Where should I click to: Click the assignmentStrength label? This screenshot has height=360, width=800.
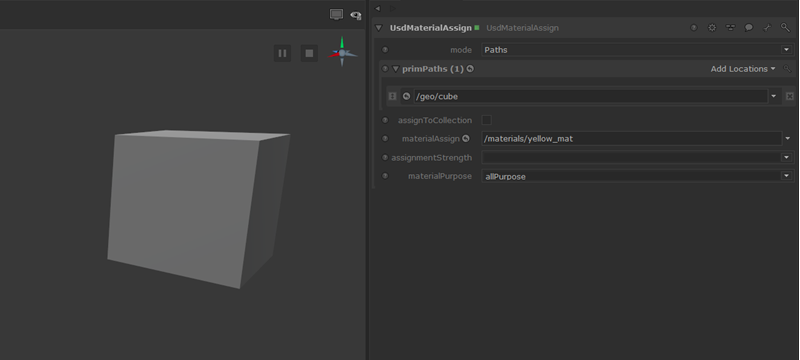(x=432, y=158)
